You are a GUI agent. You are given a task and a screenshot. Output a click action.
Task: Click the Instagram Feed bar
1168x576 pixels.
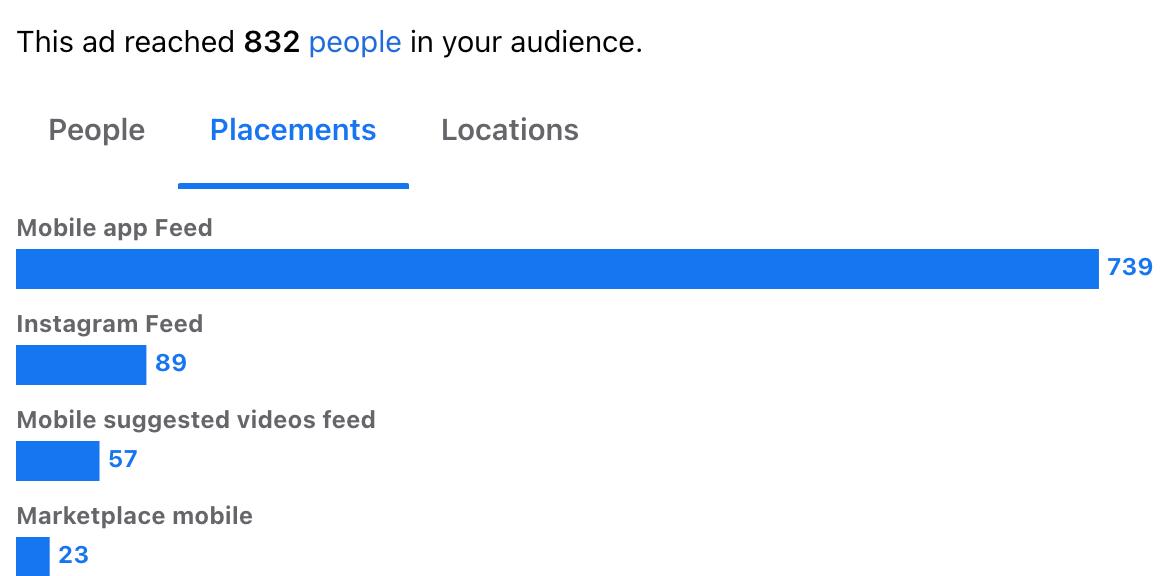point(81,365)
